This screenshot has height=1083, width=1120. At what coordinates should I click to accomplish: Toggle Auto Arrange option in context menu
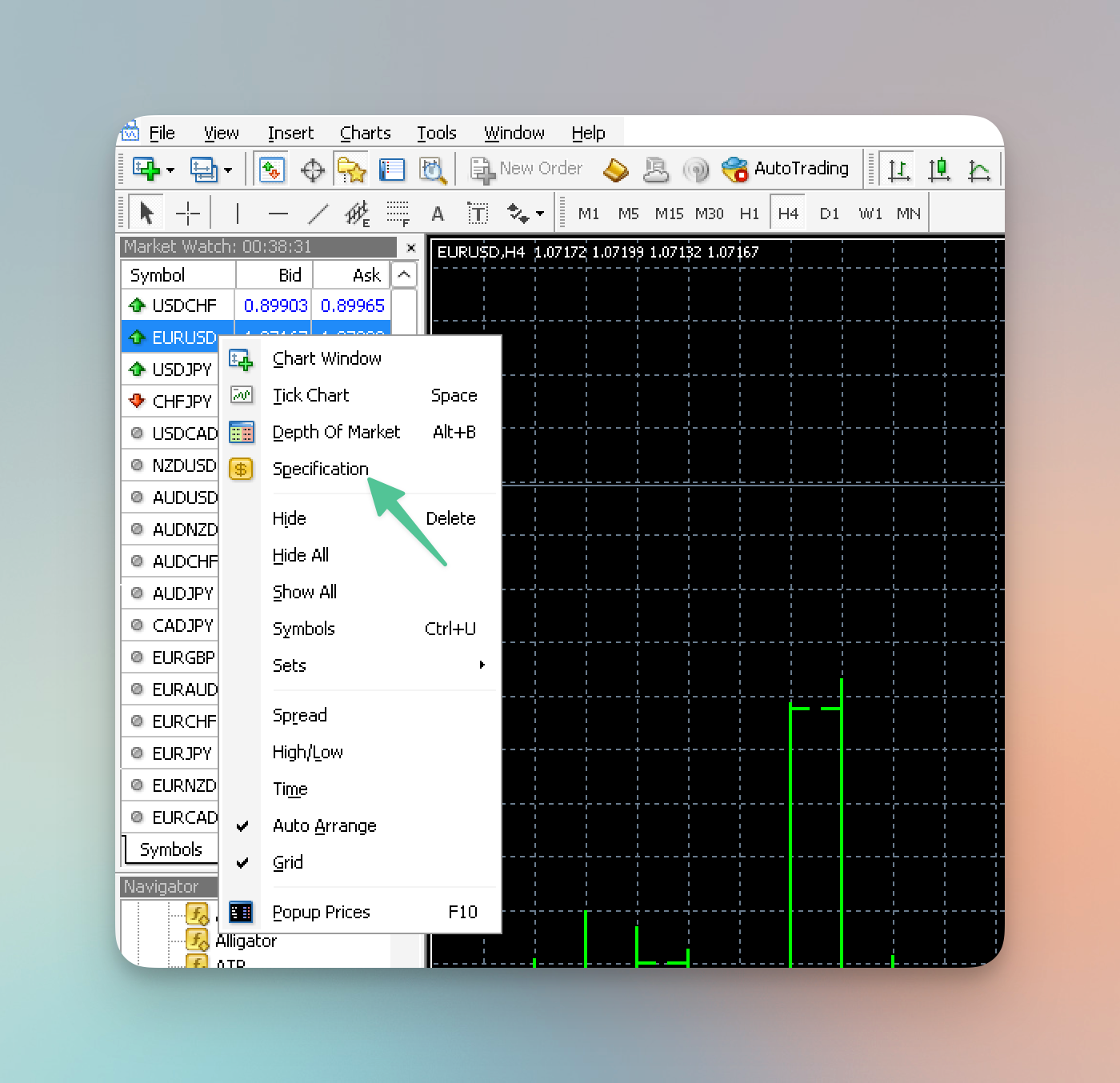coord(324,825)
